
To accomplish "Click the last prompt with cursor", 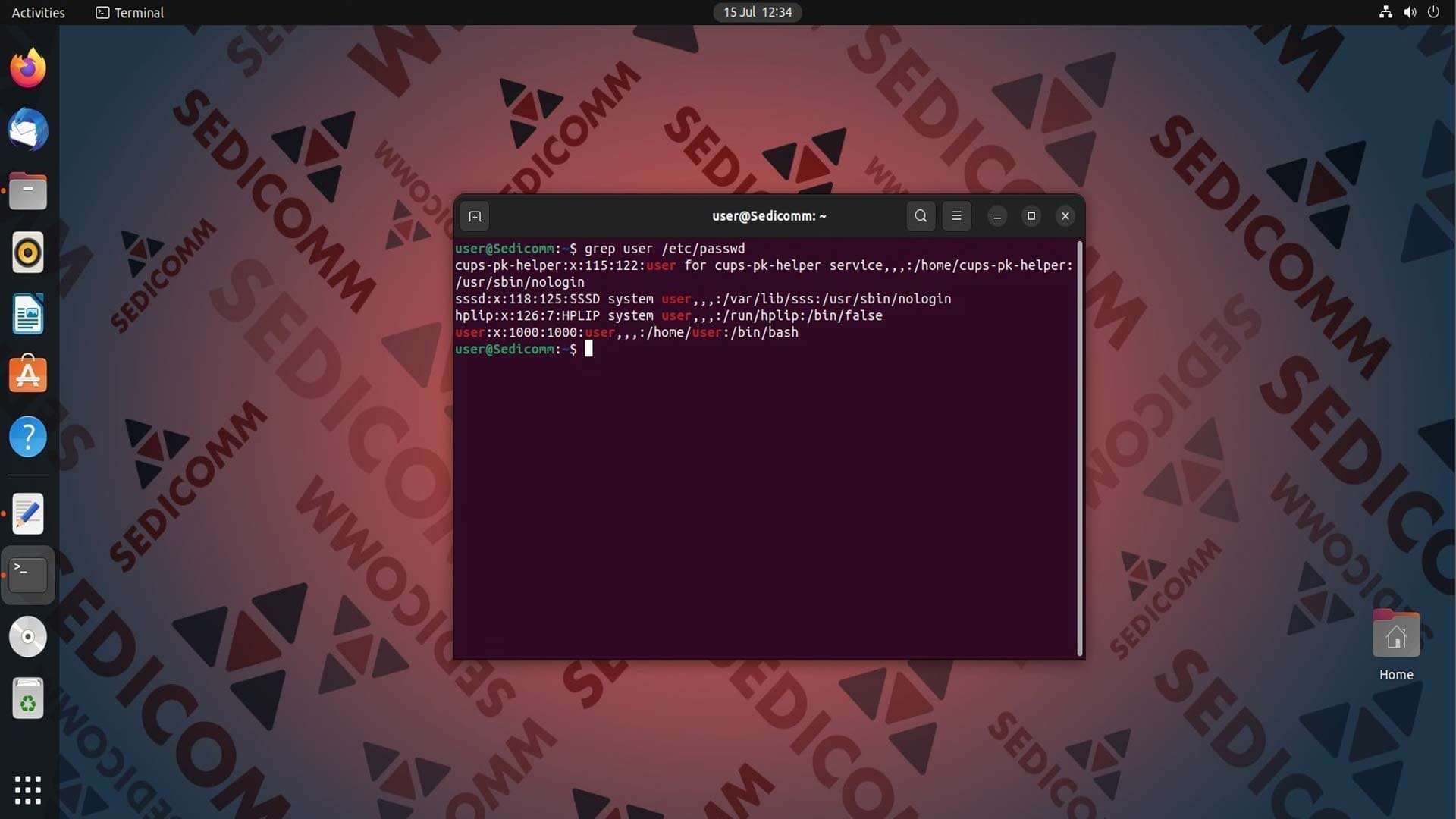I will [x=523, y=349].
